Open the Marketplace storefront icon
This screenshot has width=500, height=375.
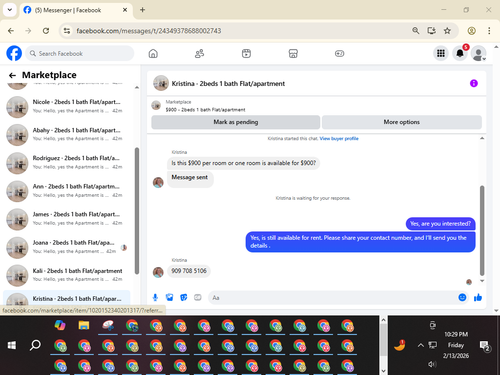coord(293,53)
